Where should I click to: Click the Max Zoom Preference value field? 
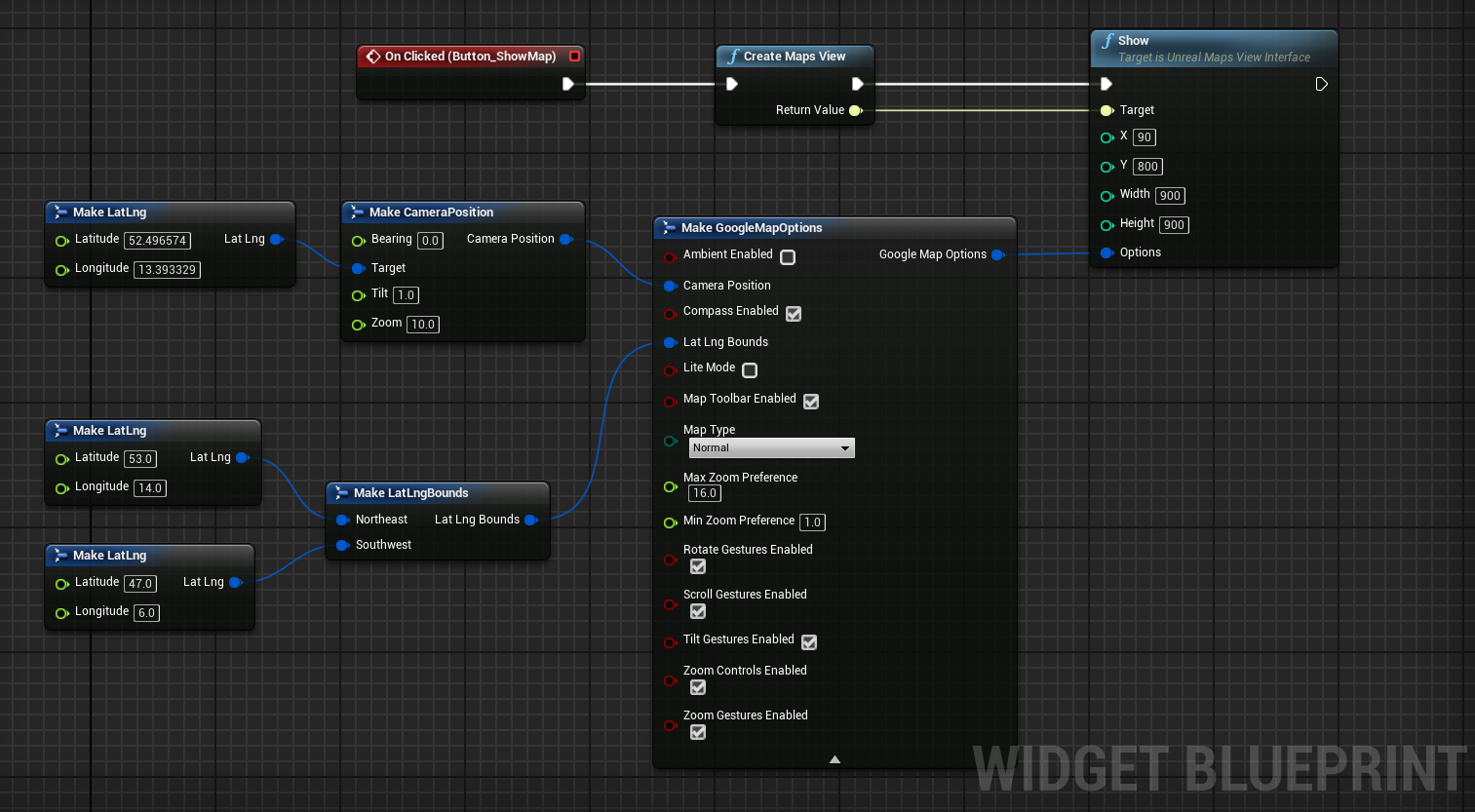[x=705, y=493]
